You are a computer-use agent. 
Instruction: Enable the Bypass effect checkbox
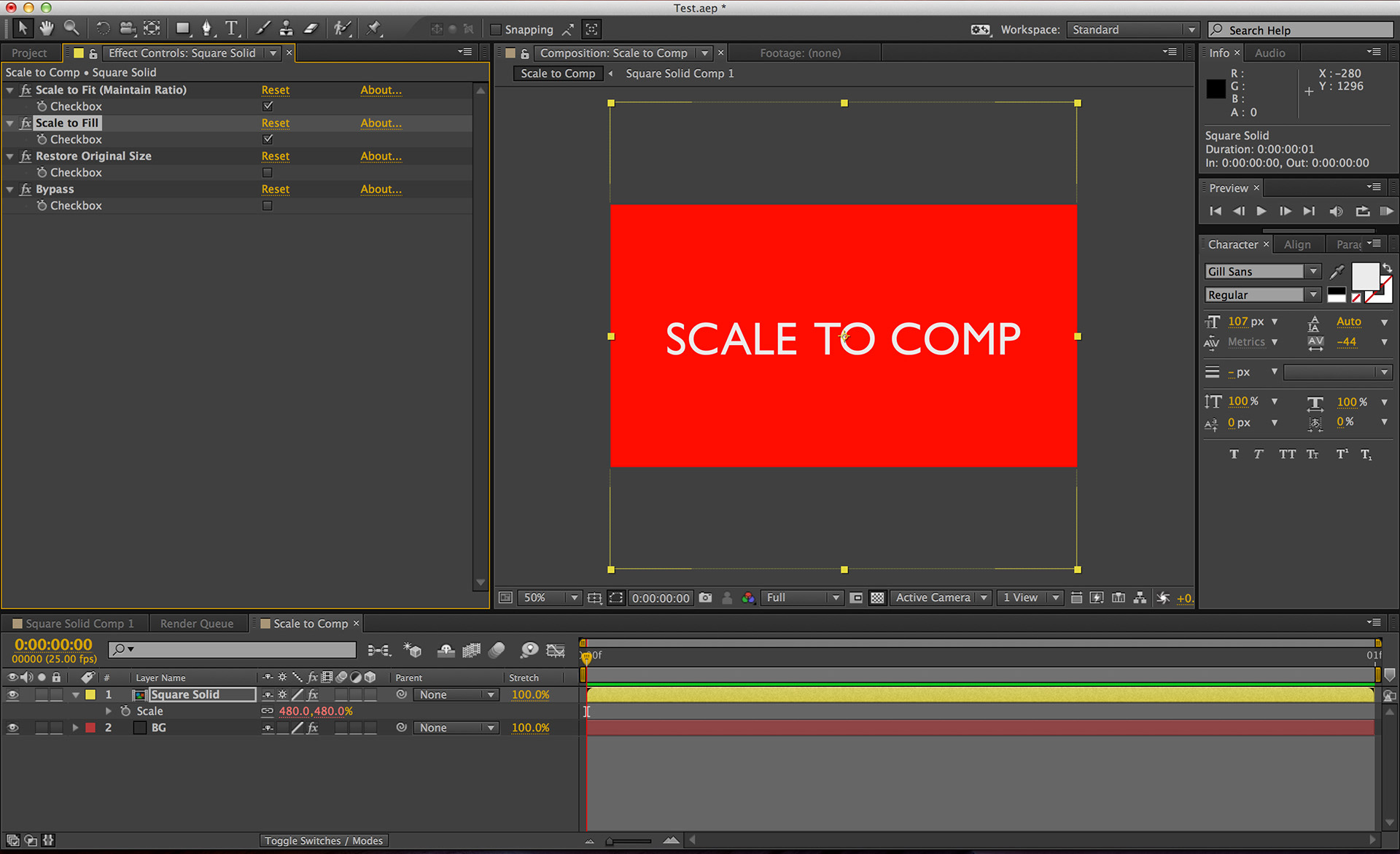pyautogui.click(x=268, y=206)
